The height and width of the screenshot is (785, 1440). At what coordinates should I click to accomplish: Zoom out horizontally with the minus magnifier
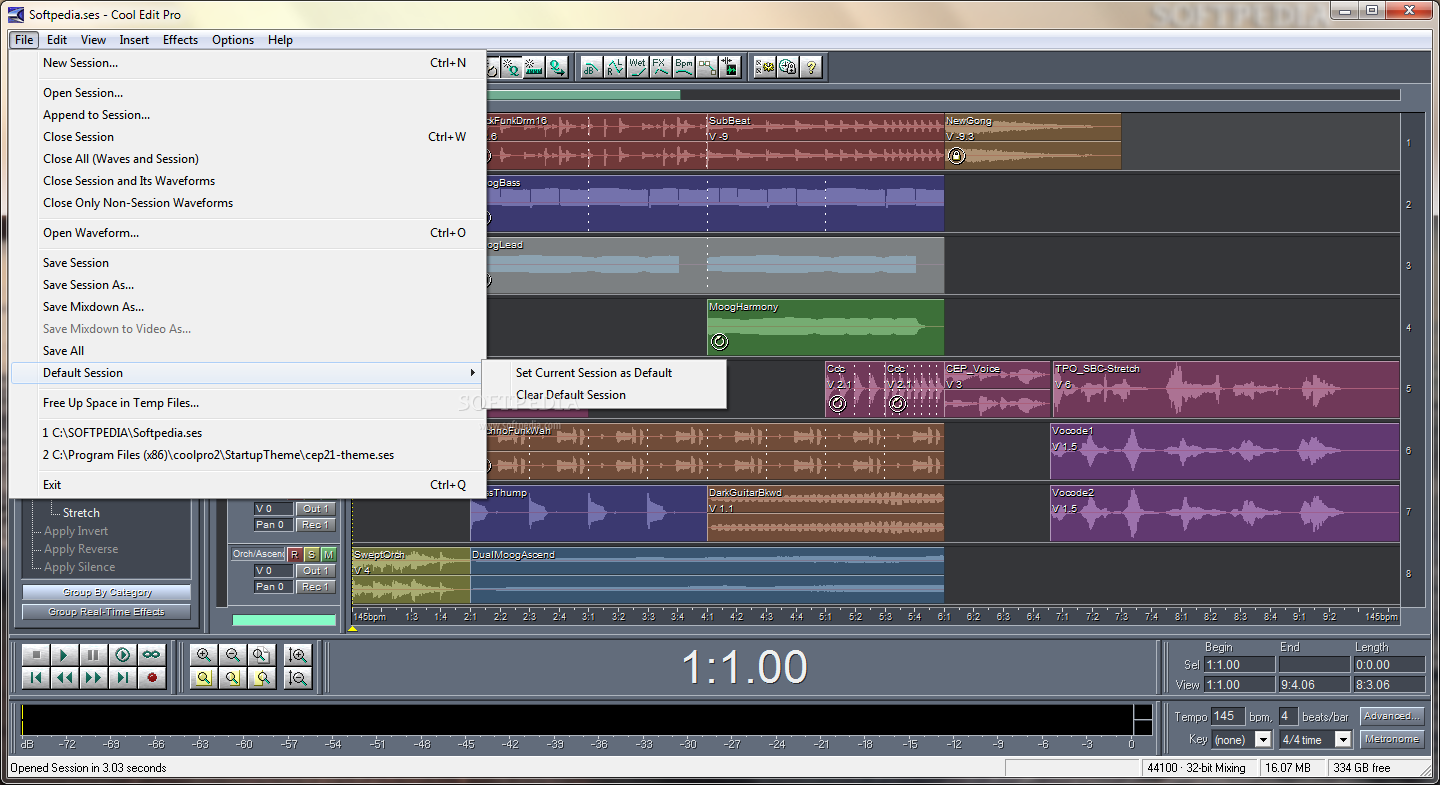tap(233, 655)
